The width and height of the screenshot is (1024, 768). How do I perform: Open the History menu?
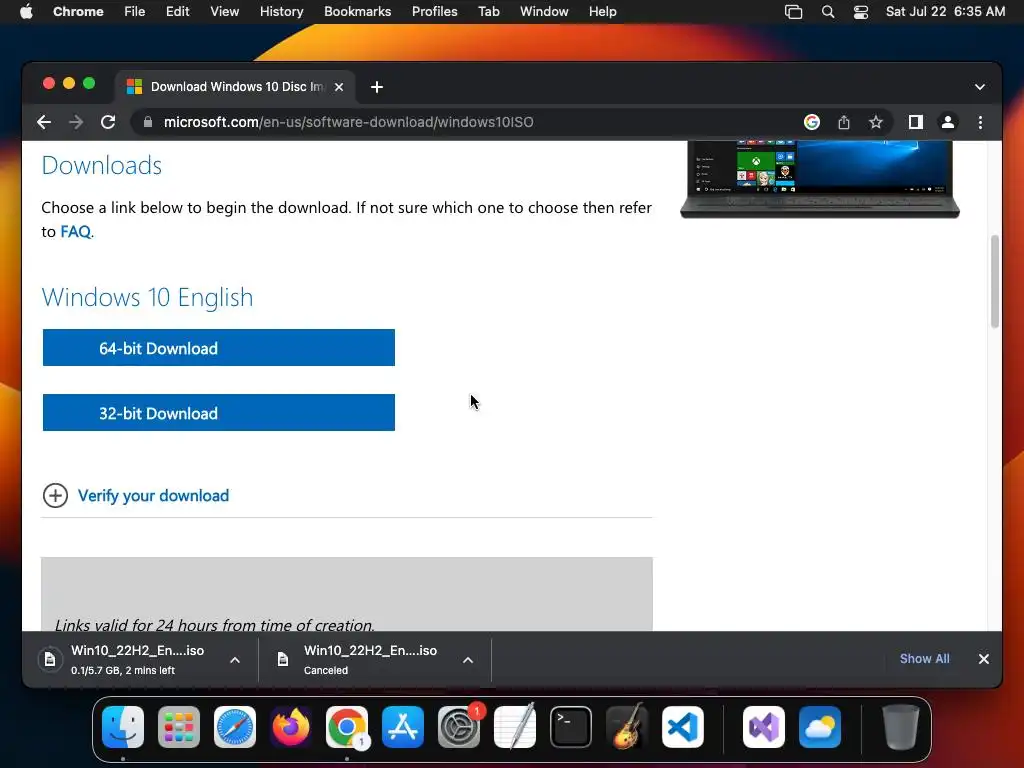[x=281, y=12]
